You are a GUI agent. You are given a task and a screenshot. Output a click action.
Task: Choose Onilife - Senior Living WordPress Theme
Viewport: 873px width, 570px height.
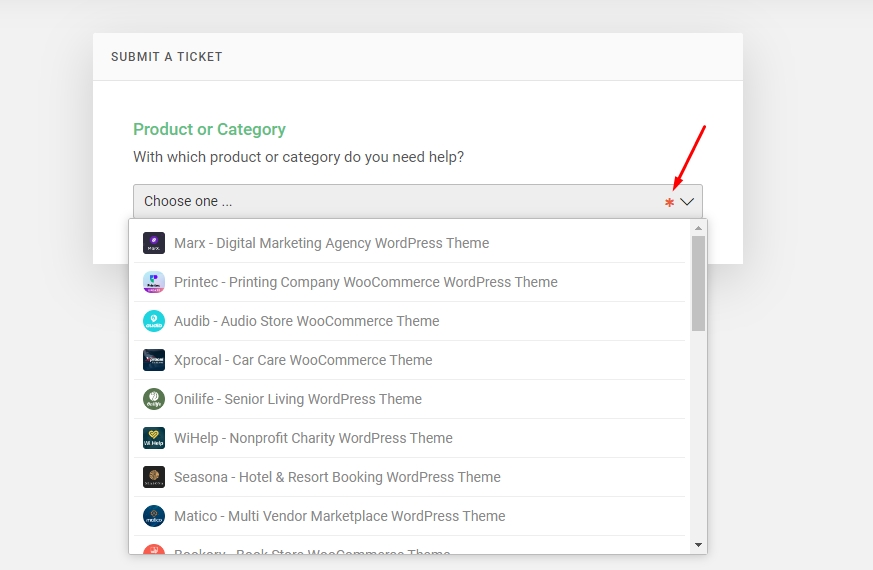click(x=298, y=399)
